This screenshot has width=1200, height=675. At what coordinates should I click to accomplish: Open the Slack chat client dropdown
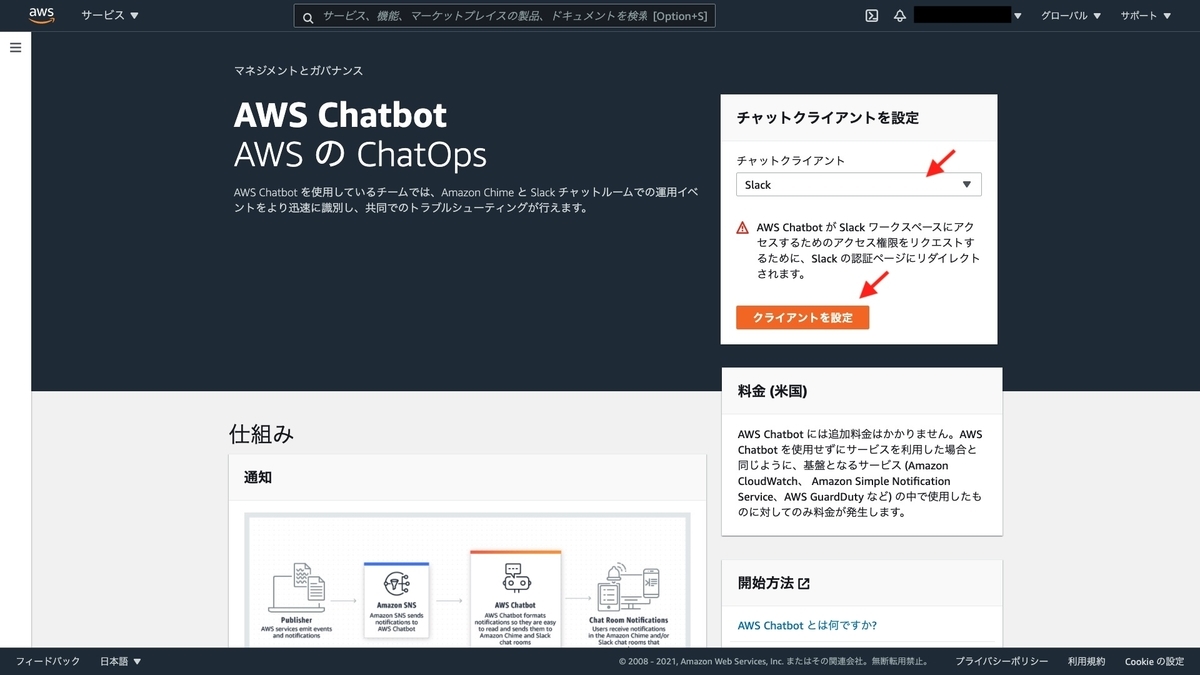click(x=859, y=185)
